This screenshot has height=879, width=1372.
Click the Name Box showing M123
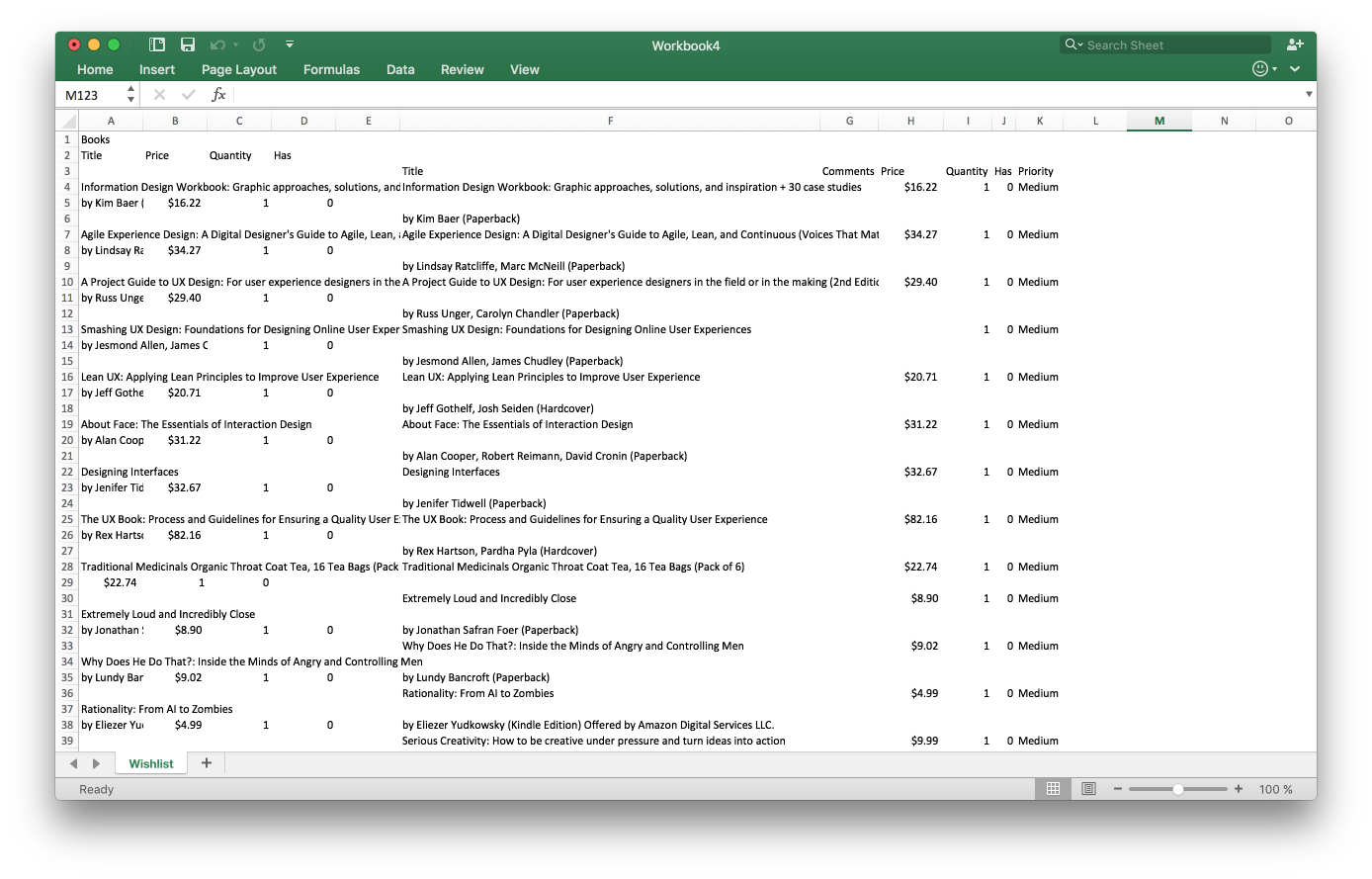coord(91,95)
